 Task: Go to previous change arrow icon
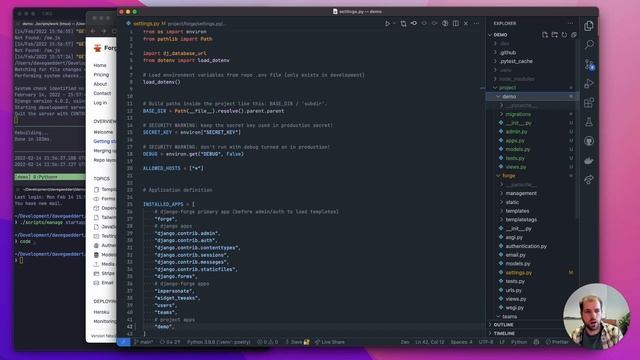click(x=424, y=24)
